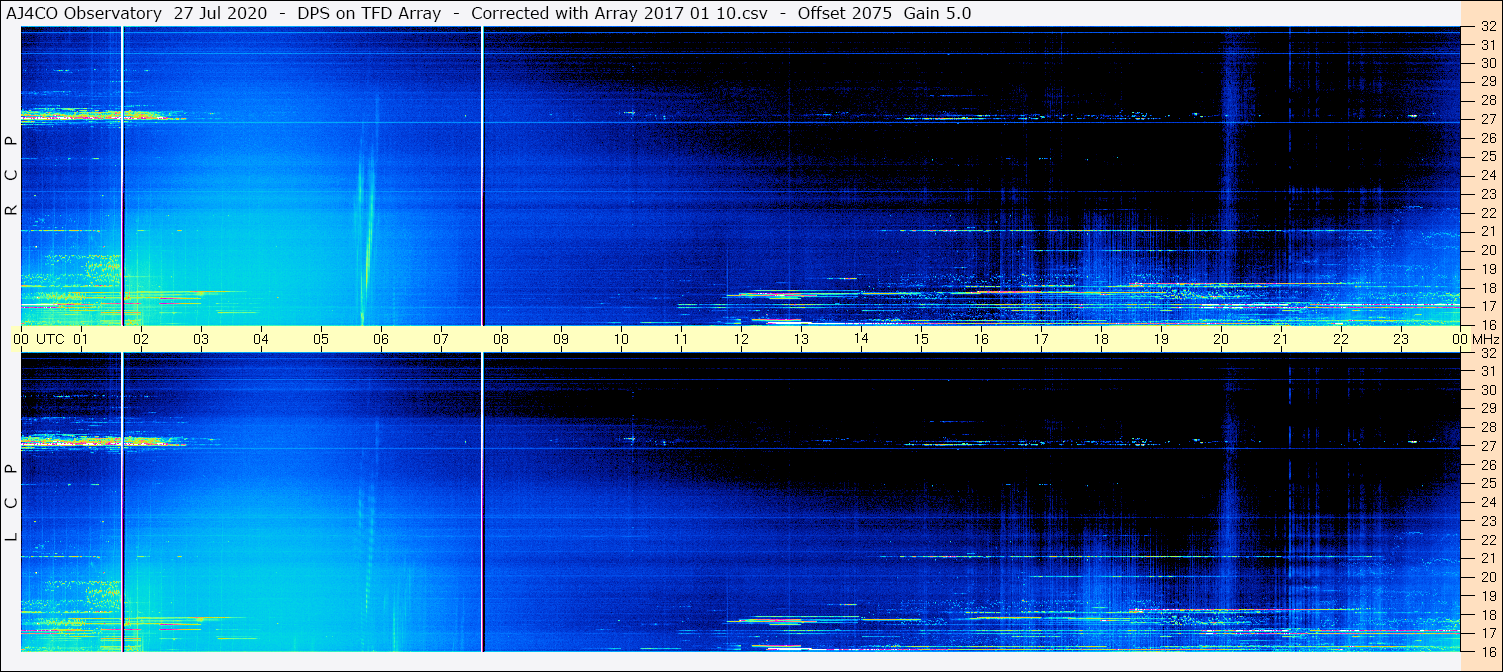Pick the "03" hour mark on time axis

tap(201, 339)
